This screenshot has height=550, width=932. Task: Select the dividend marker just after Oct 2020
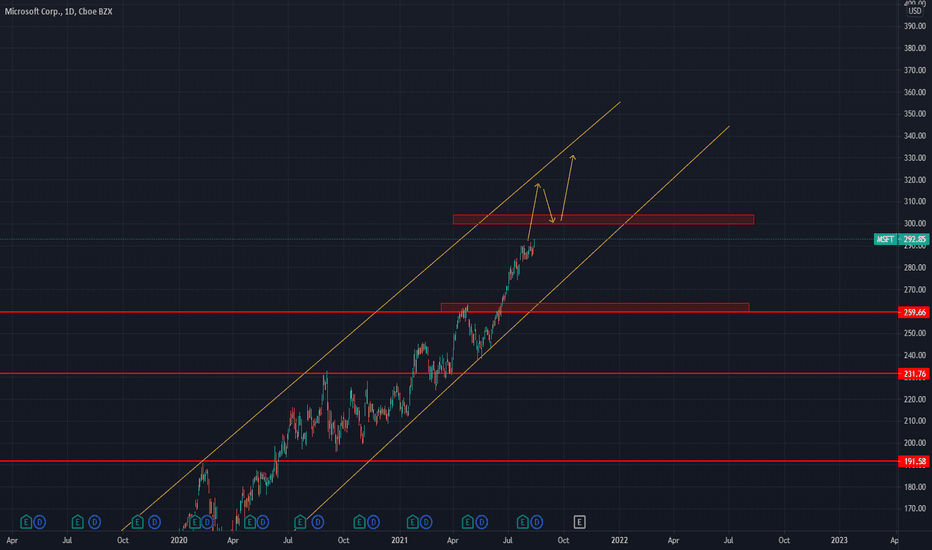373,522
